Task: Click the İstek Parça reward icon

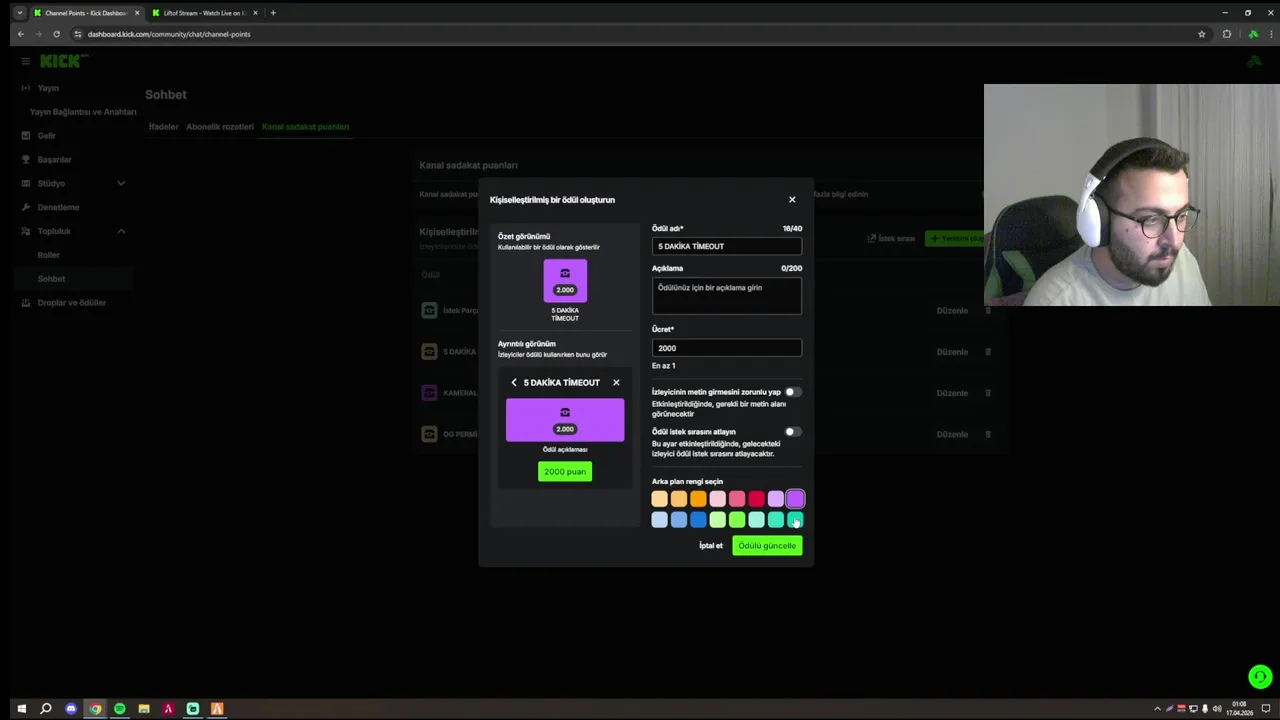Action: [x=429, y=311]
